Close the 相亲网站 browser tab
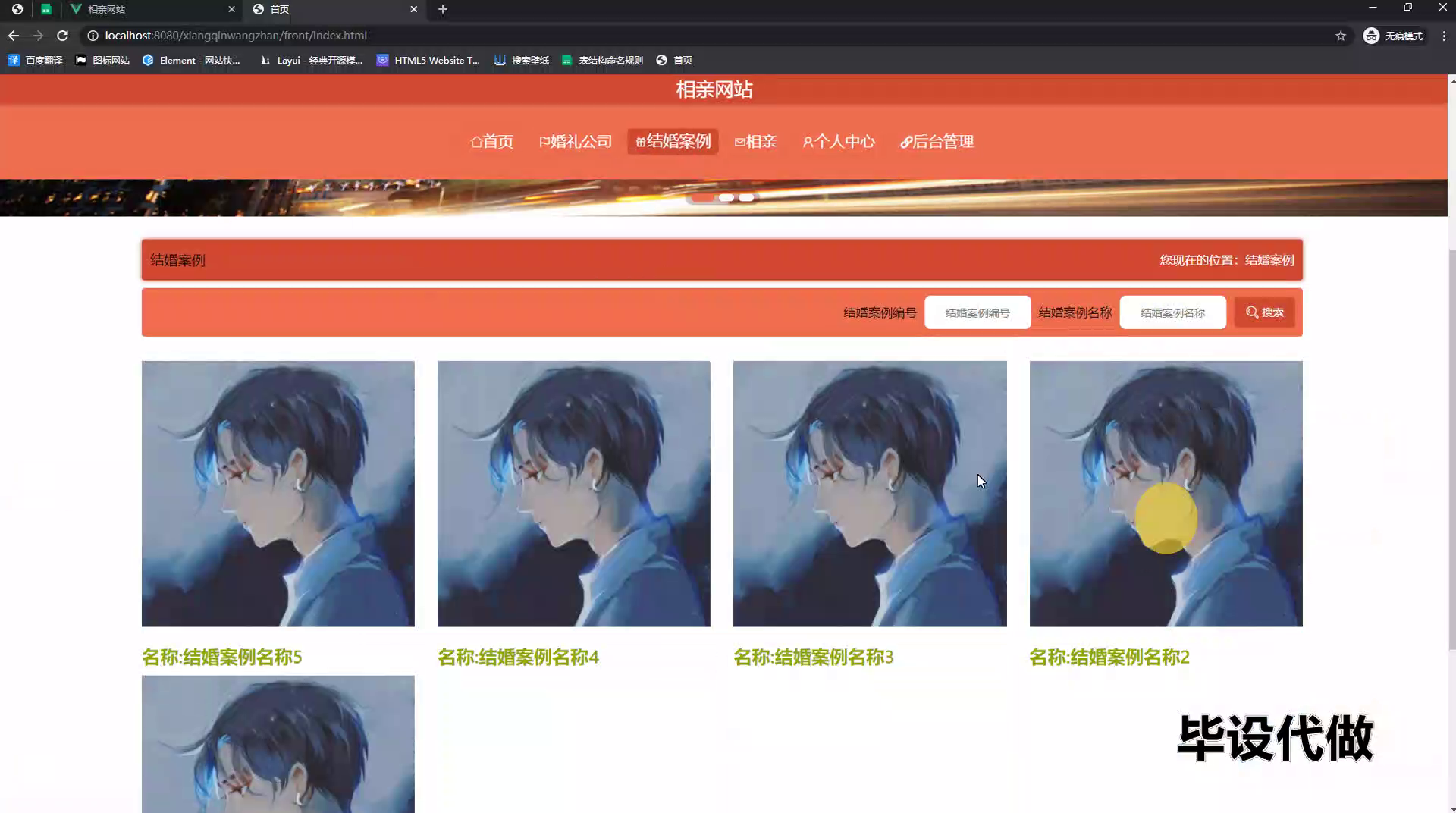The image size is (1456, 813). pos(231,9)
